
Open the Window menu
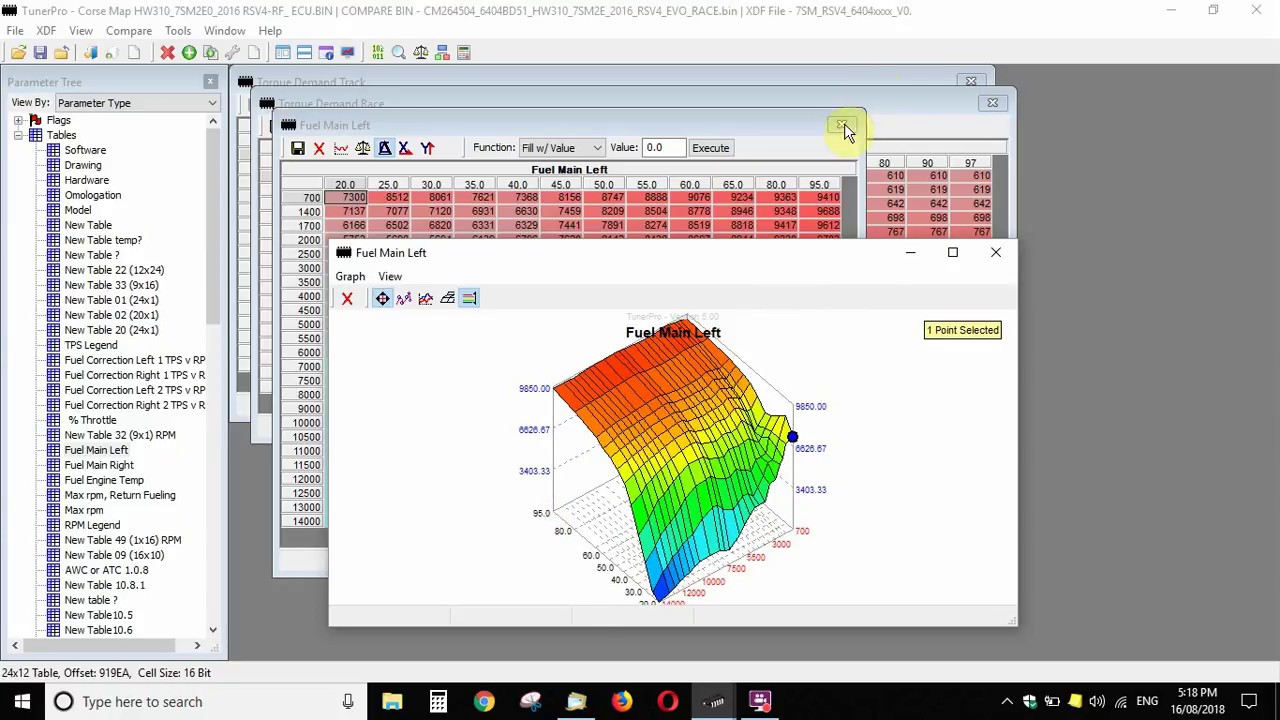pyautogui.click(x=224, y=31)
